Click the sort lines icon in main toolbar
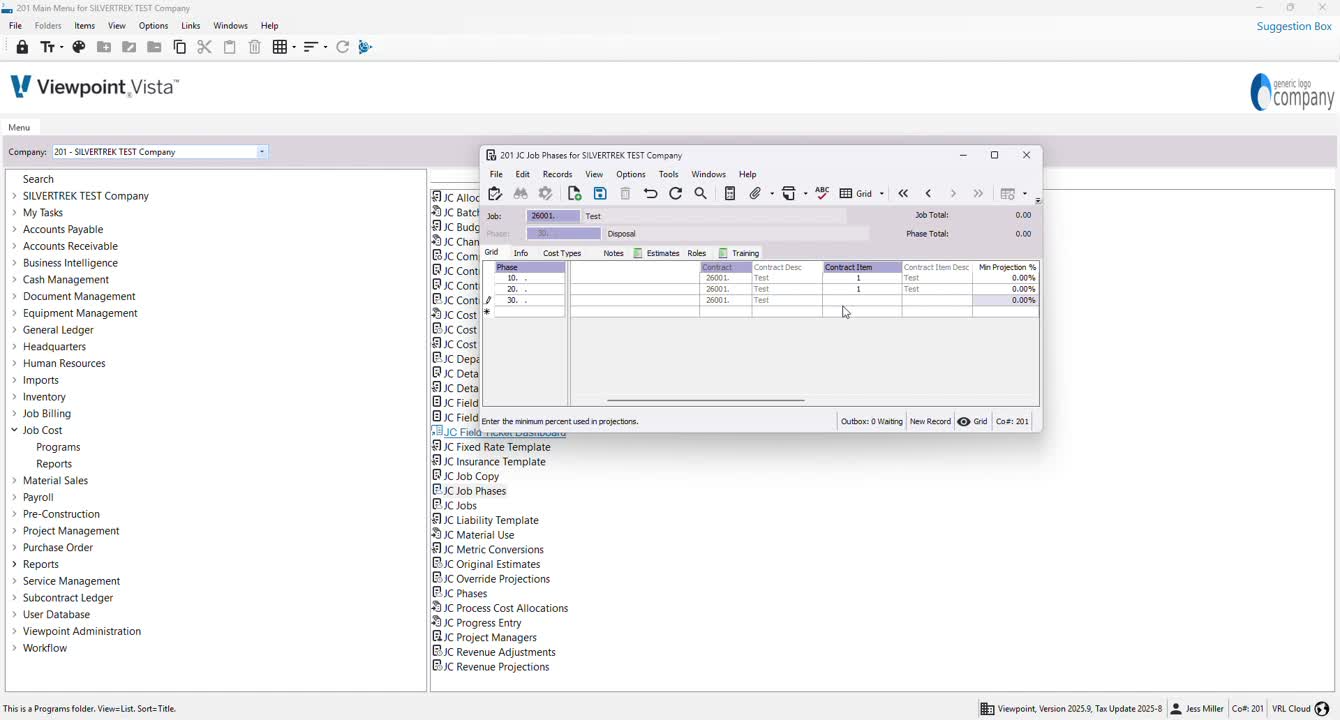 [310, 47]
